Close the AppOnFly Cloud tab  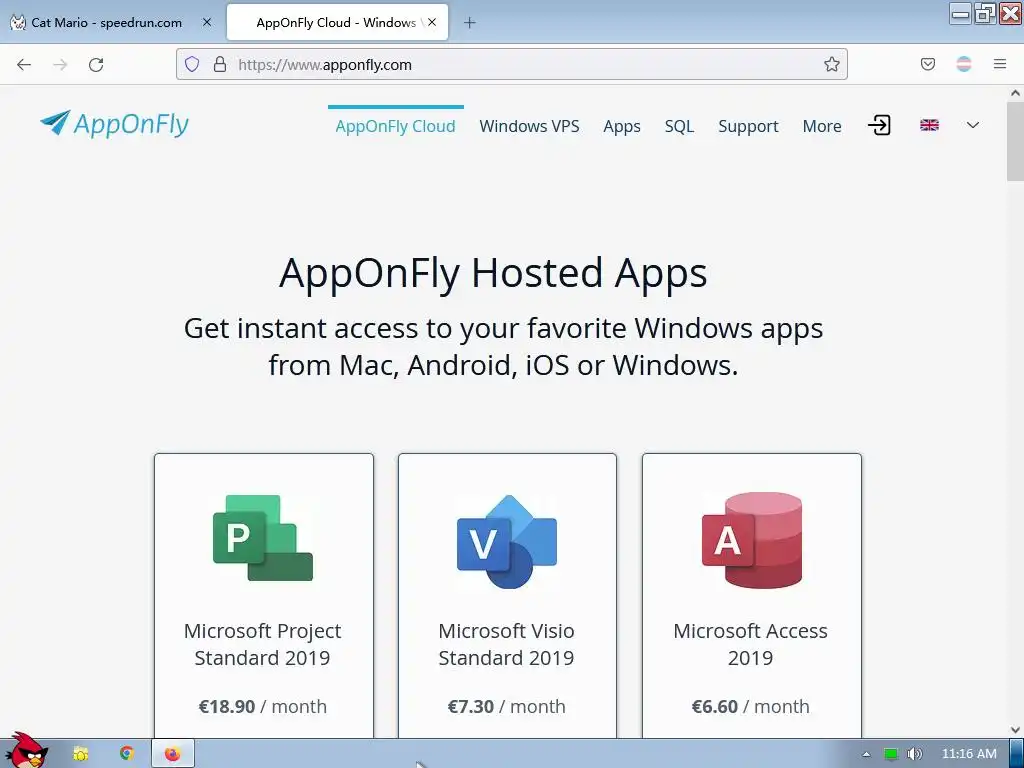click(x=432, y=22)
